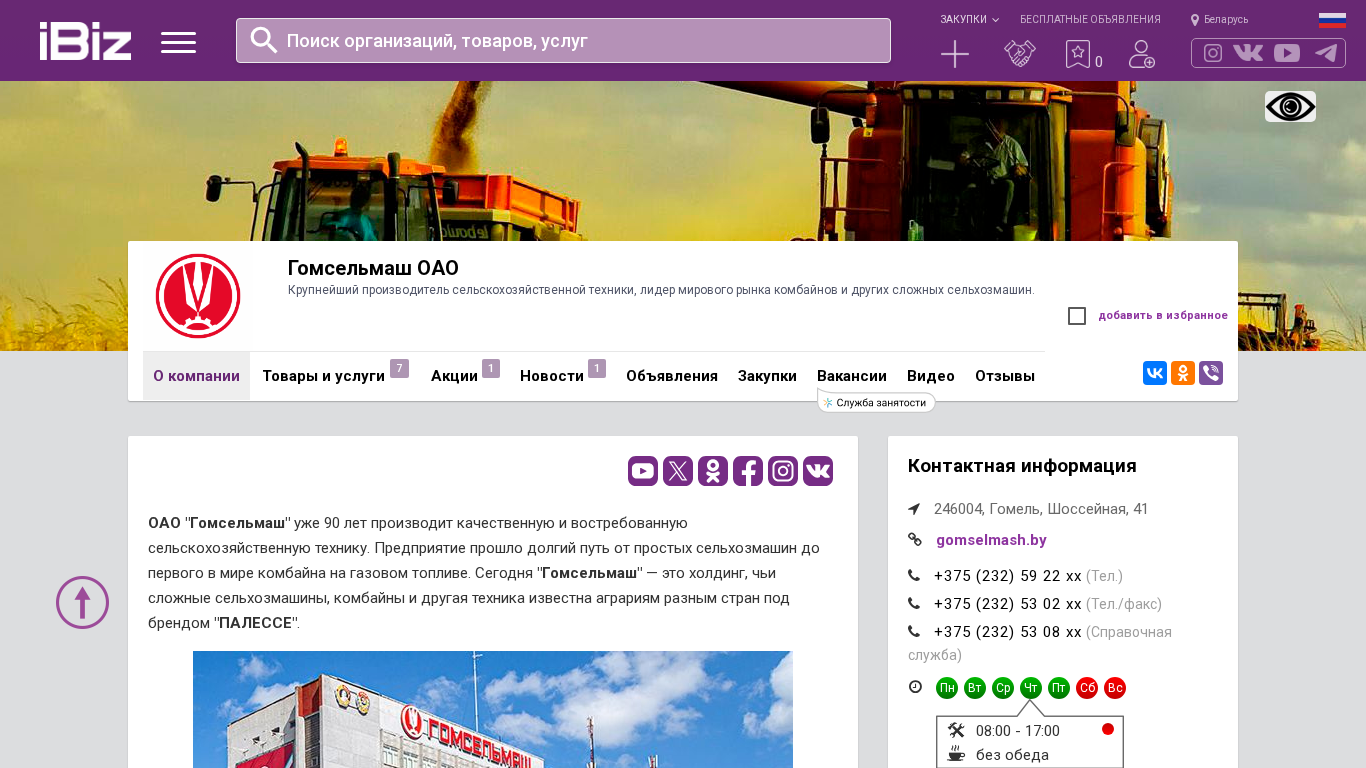The image size is (1366, 768).
Task: Share via VK blue icon
Action: coord(1155,373)
